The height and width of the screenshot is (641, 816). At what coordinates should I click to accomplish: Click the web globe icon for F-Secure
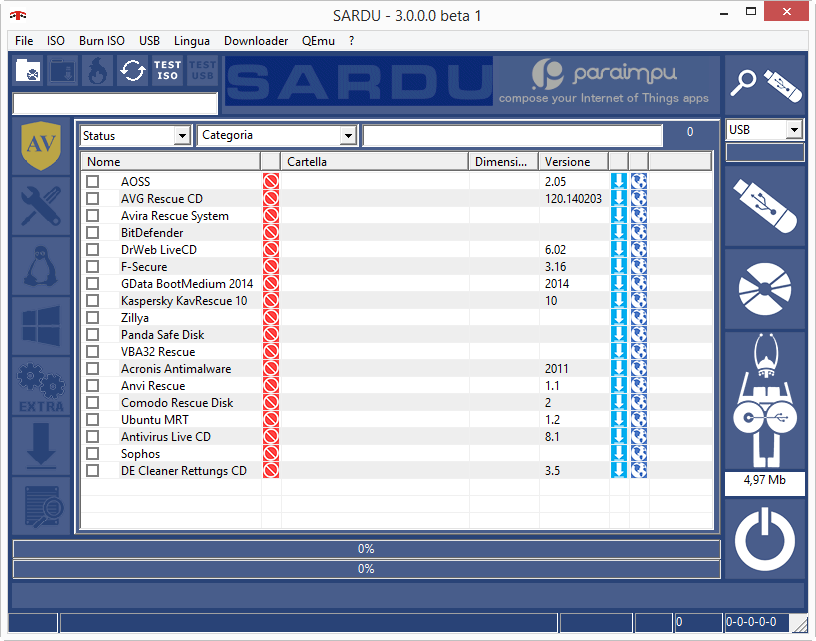tap(639, 267)
